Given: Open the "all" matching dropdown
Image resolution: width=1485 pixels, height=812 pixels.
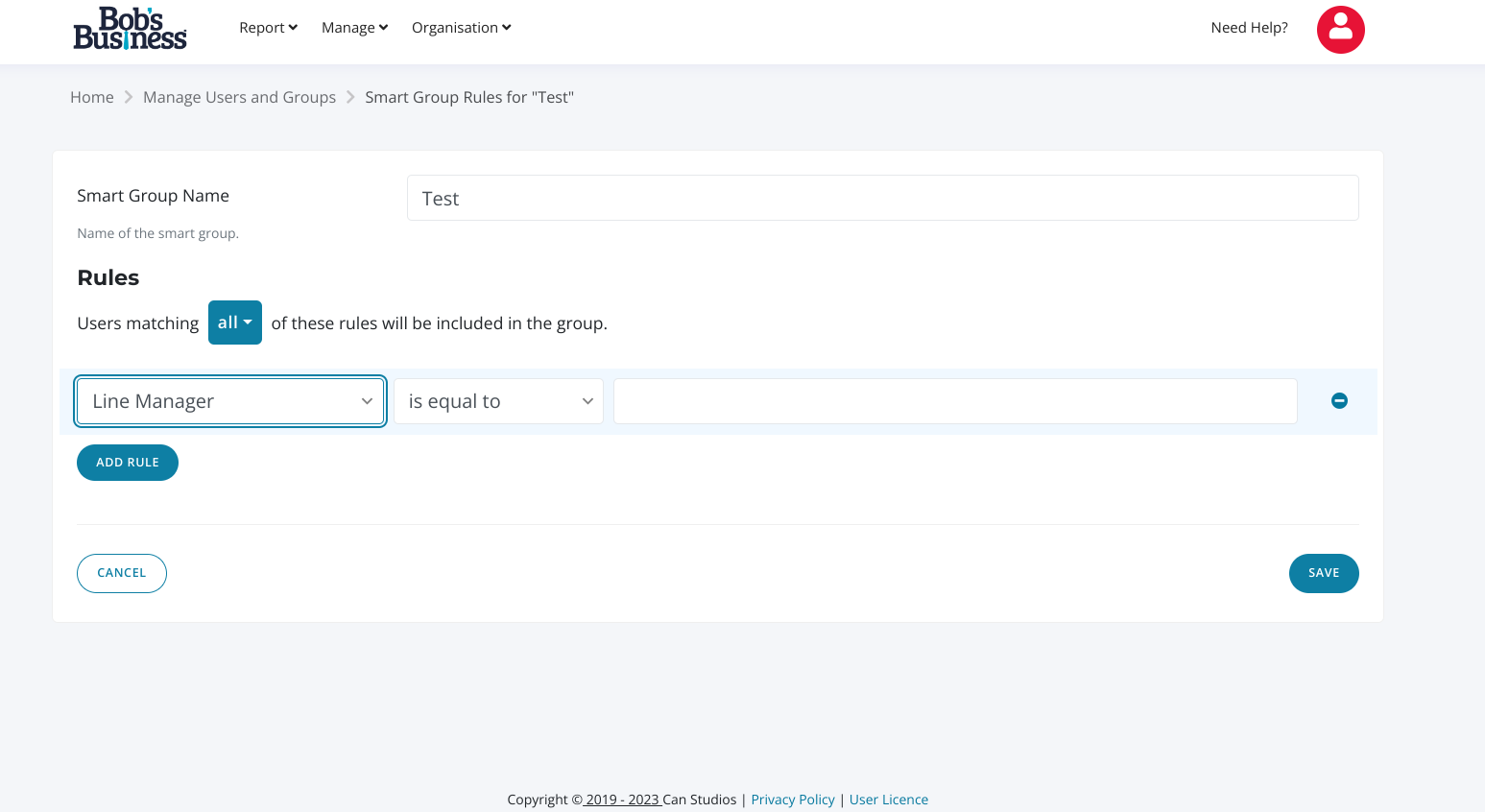Looking at the screenshot, I should 234,322.
